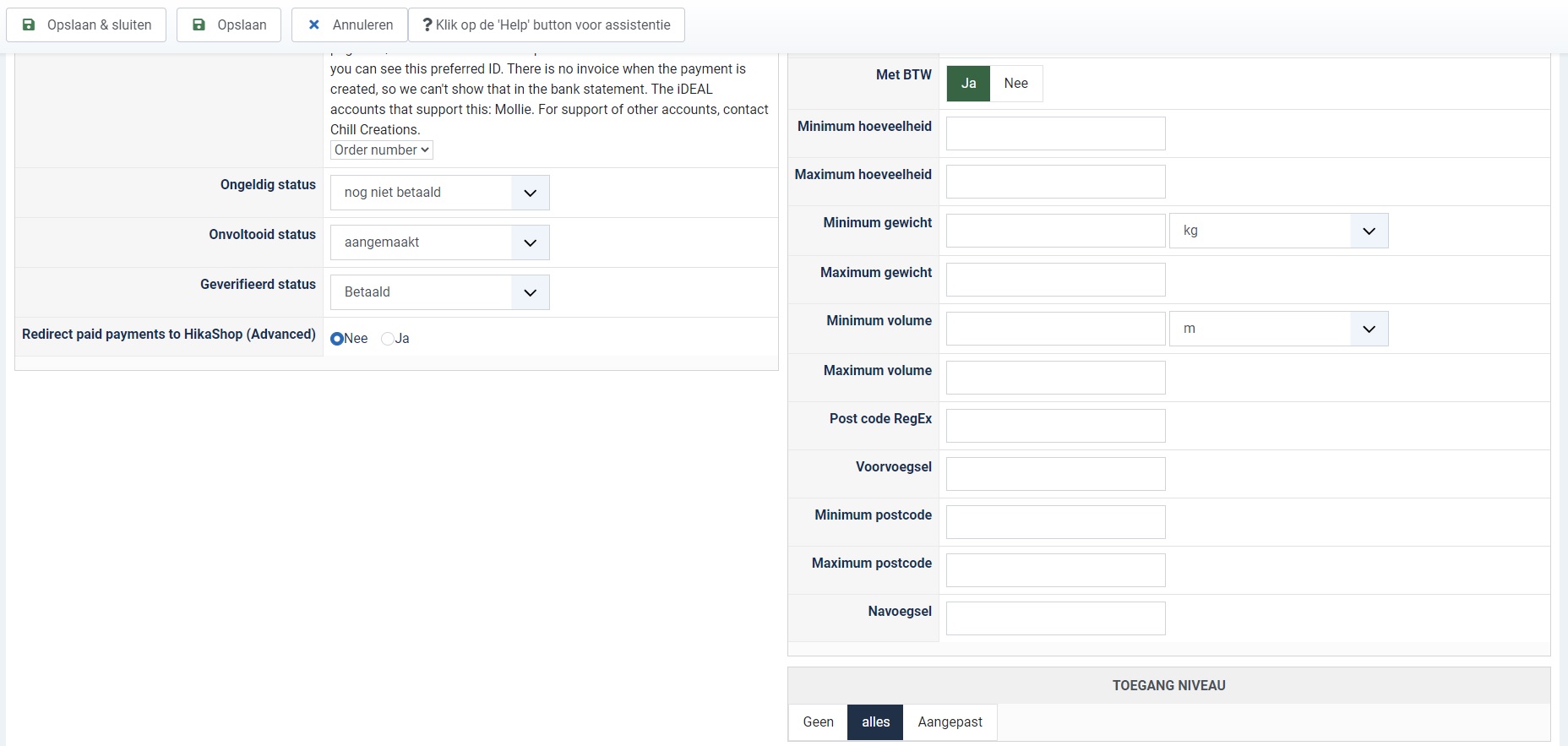This screenshot has width=1568, height=746.
Task: Open the Ongeldig status dropdown
Action: coord(439,193)
